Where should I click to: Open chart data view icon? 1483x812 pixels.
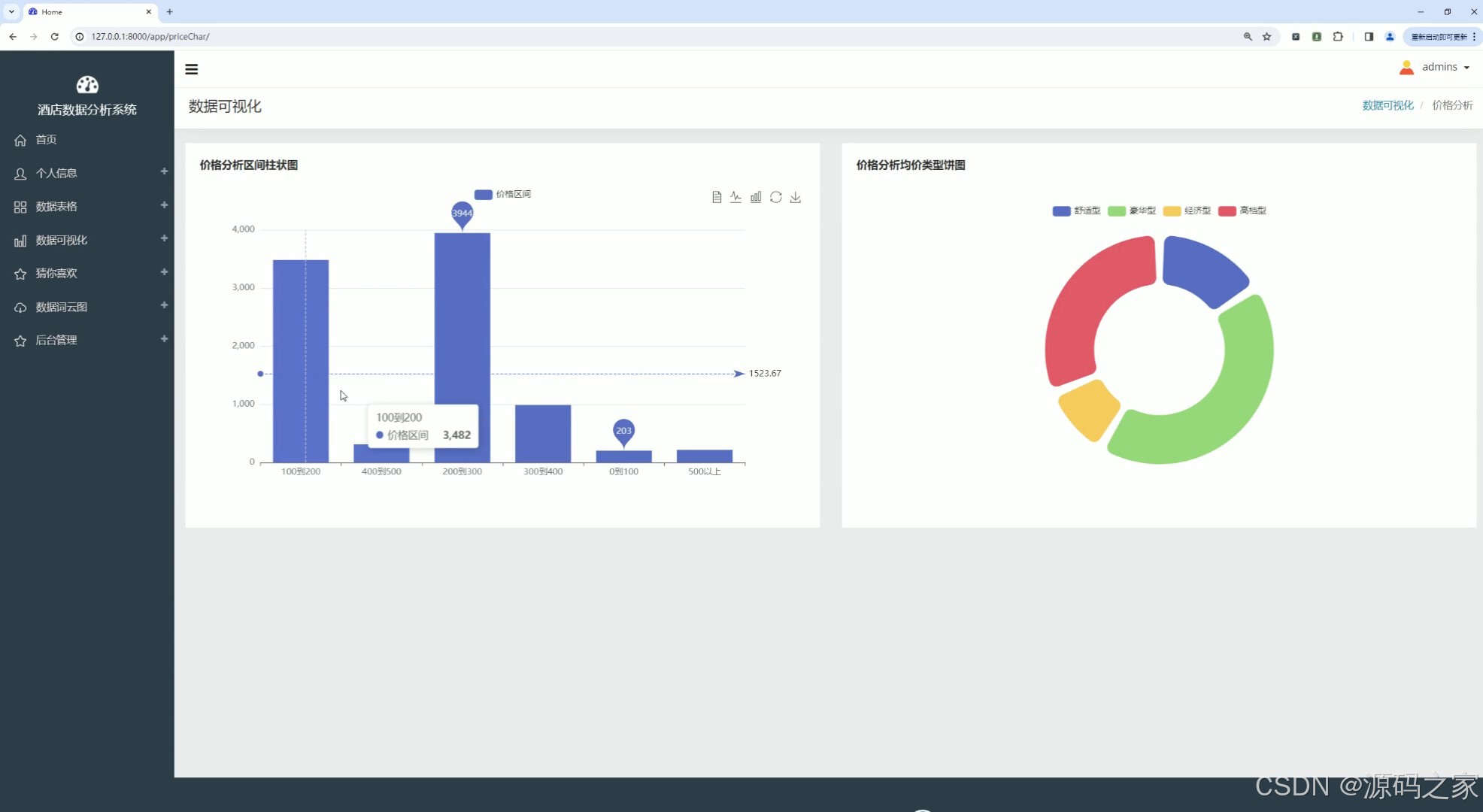(x=716, y=197)
